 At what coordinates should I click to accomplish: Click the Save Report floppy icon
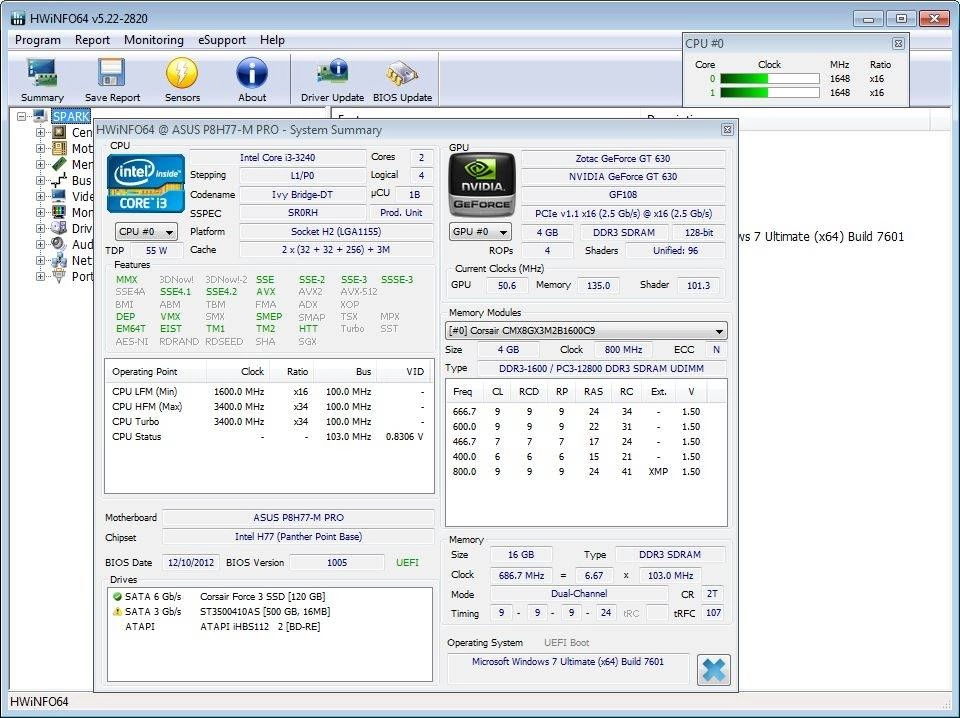(x=112, y=73)
